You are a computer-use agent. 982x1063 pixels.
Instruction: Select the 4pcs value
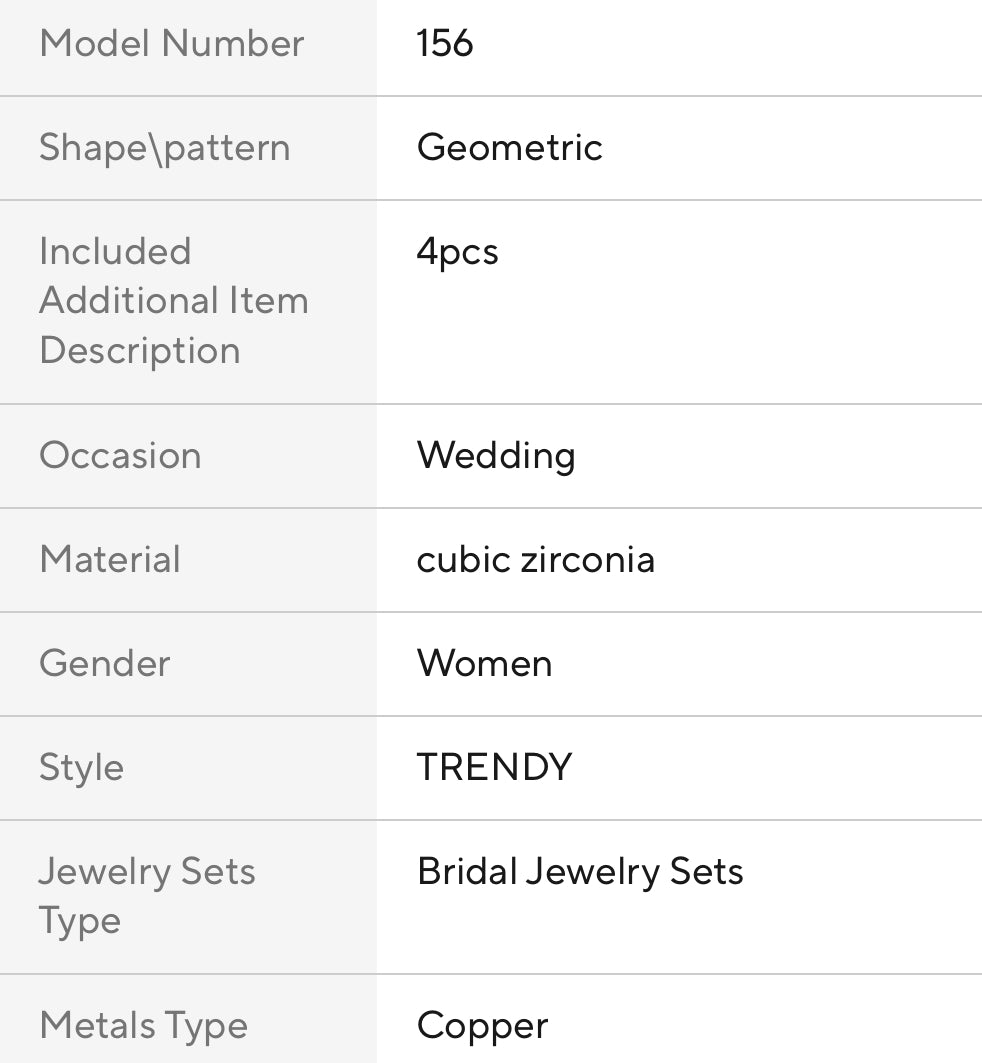pos(457,252)
